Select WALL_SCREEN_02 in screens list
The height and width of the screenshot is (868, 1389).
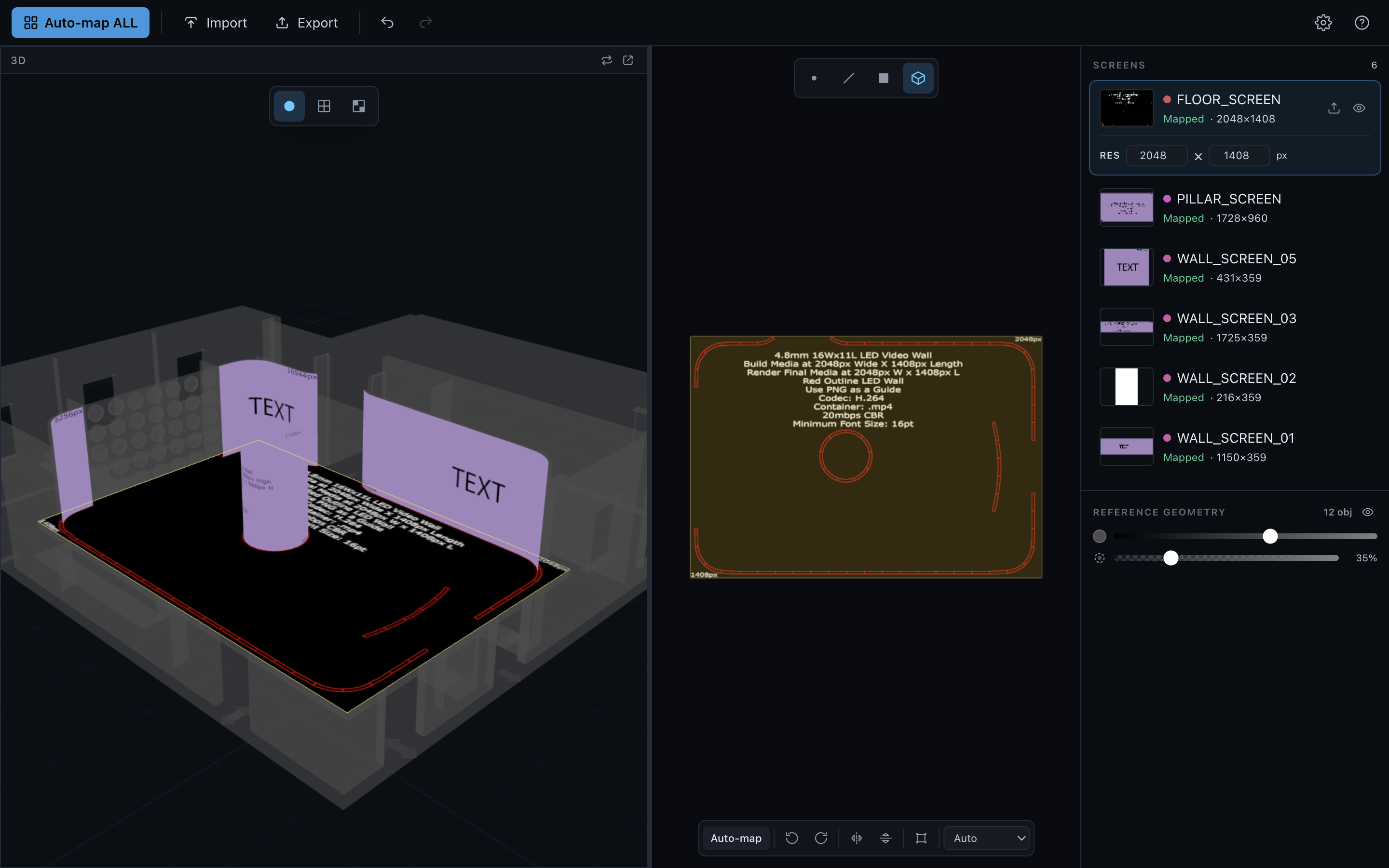(x=1235, y=387)
